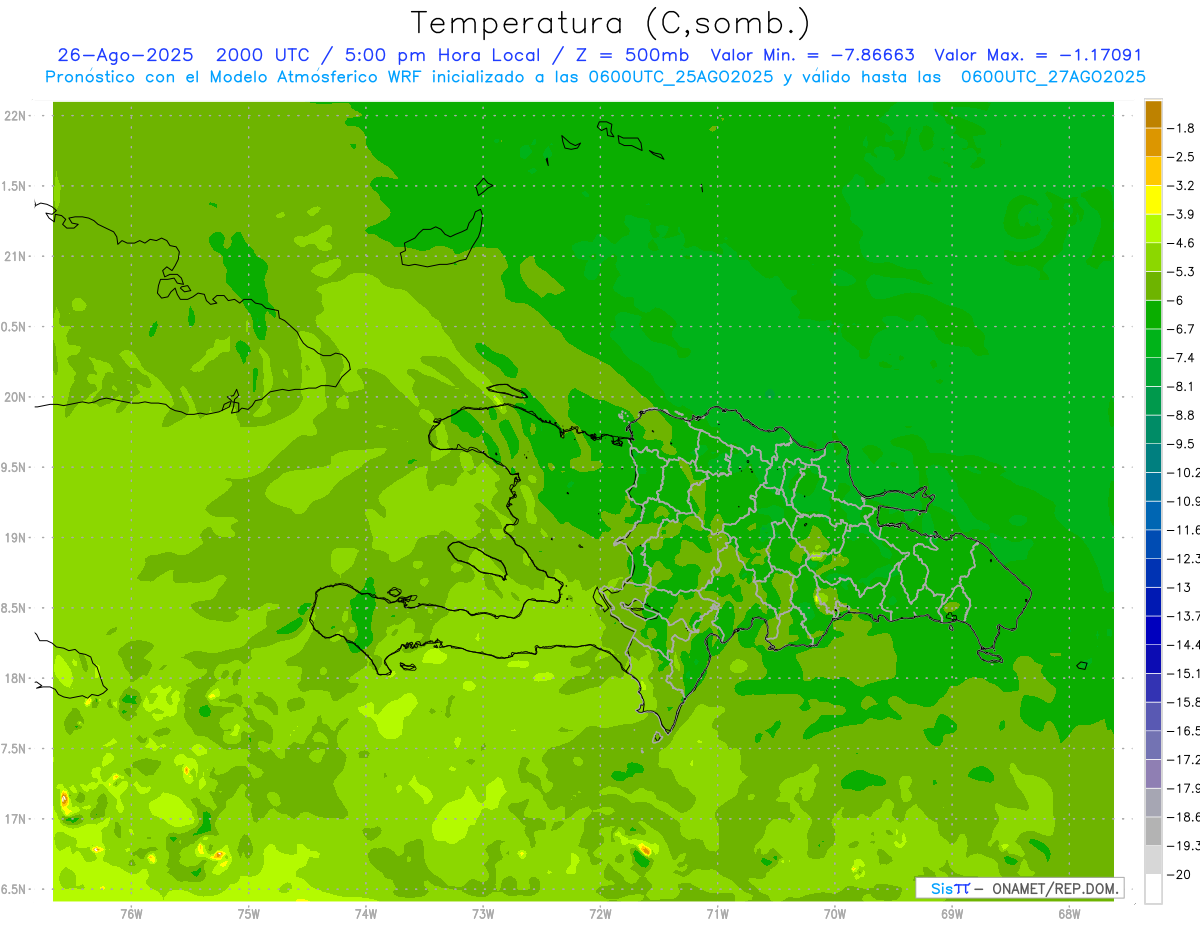This screenshot has width=1200, height=927.
Task: Click the "71W" longitude label
Action: point(717,914)
